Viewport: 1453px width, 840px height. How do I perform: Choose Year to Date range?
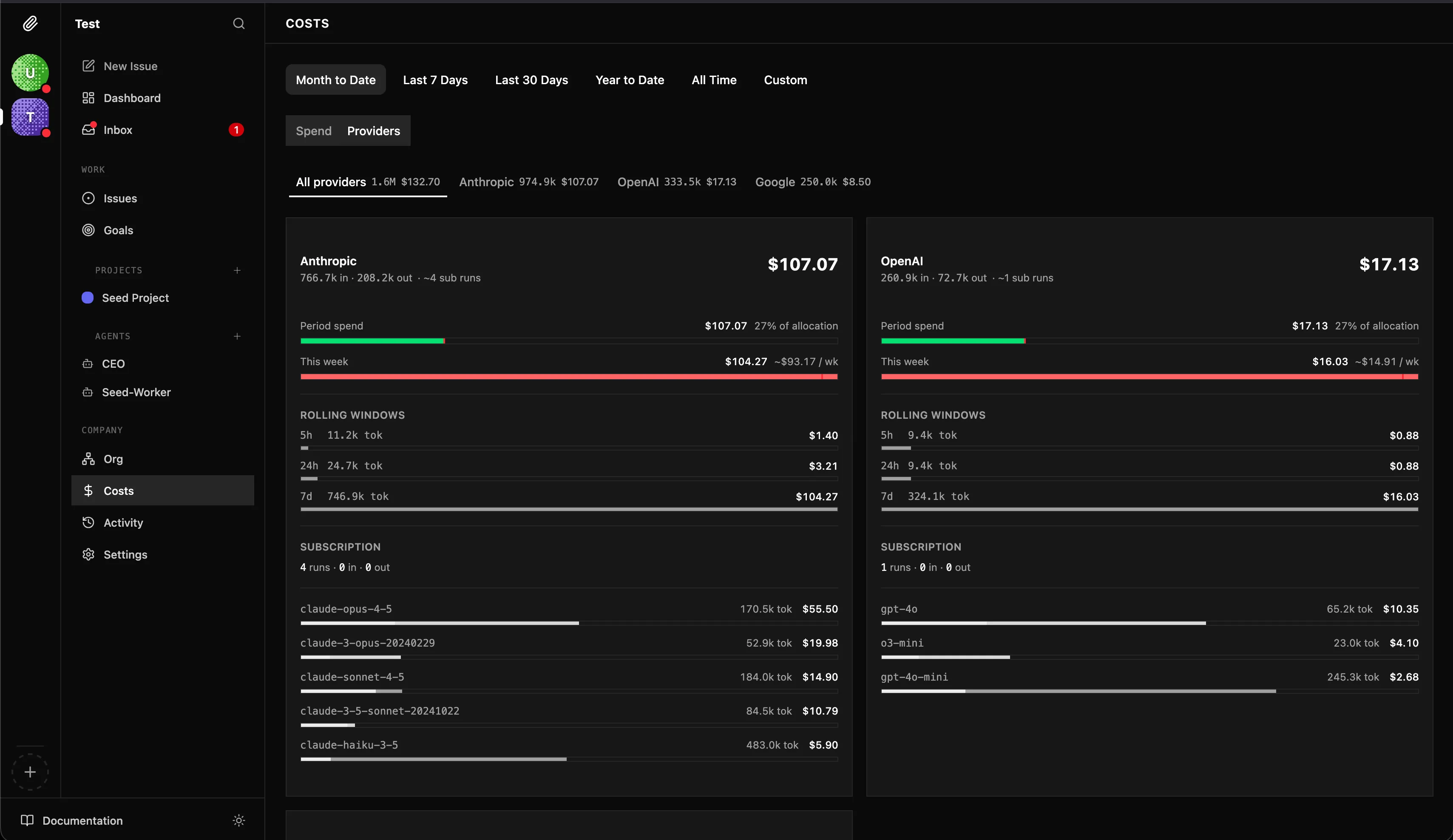tap(630, 79)
